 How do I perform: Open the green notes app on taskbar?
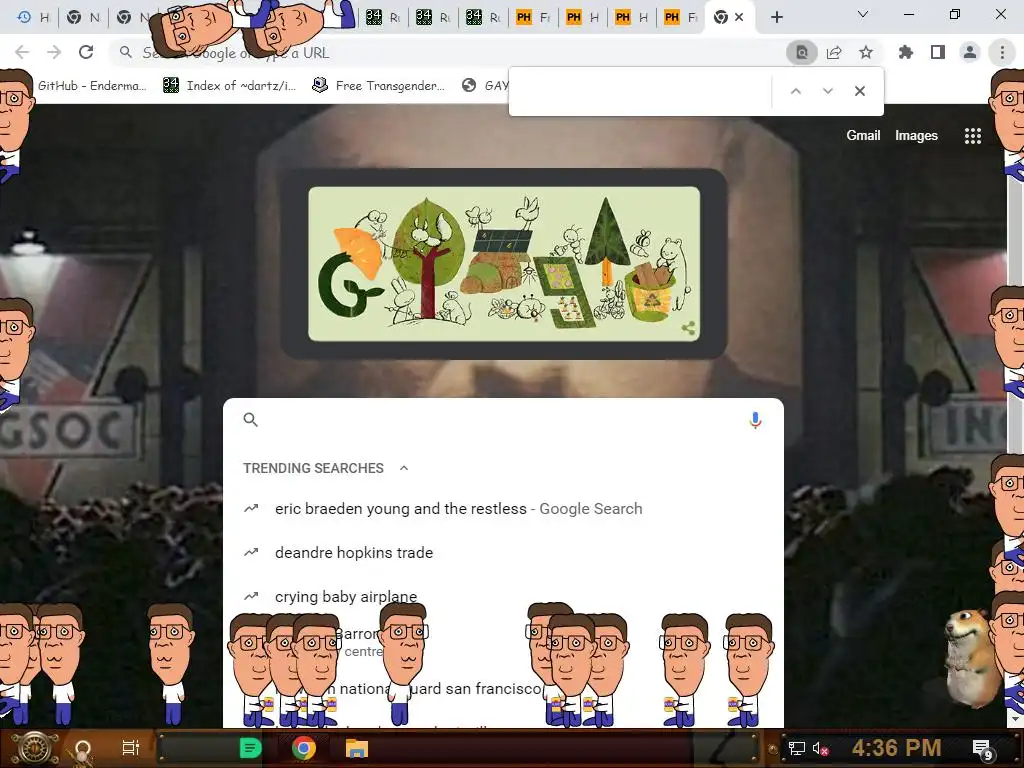251,748
